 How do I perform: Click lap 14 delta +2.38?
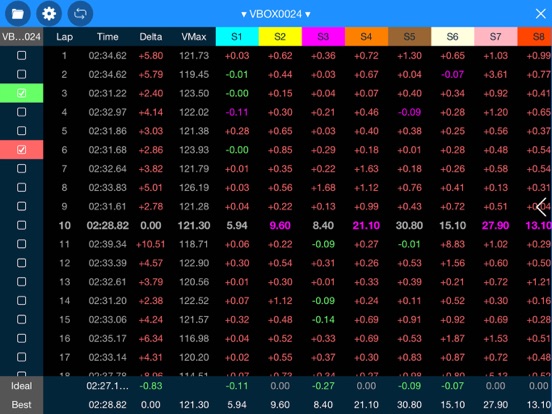point(151,301)
